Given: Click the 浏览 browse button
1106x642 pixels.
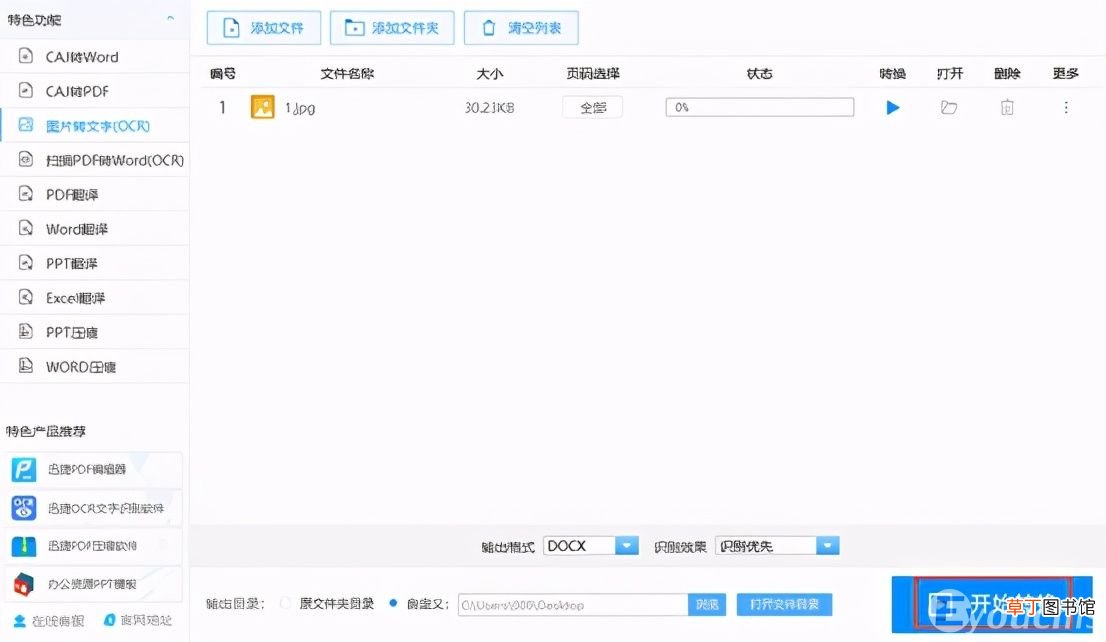Looking at the screenshot, I should (707, 605).
